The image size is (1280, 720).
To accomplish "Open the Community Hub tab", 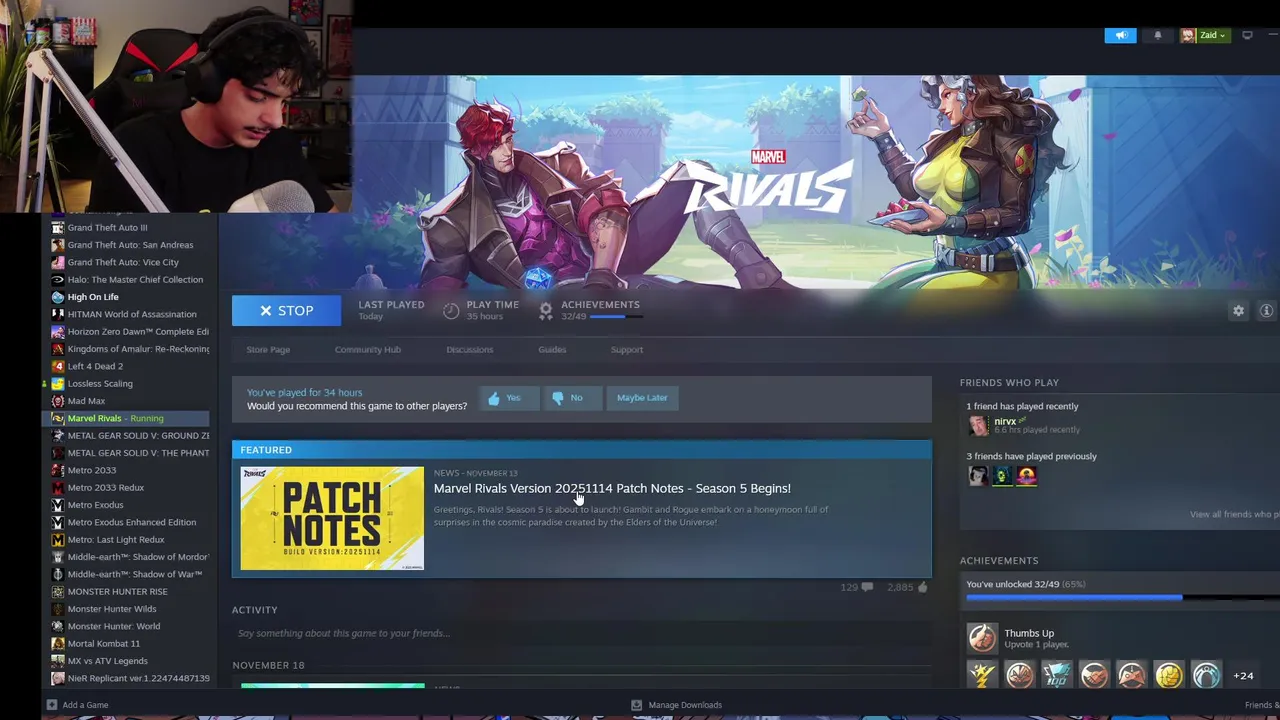I will [x=368, y=350].
